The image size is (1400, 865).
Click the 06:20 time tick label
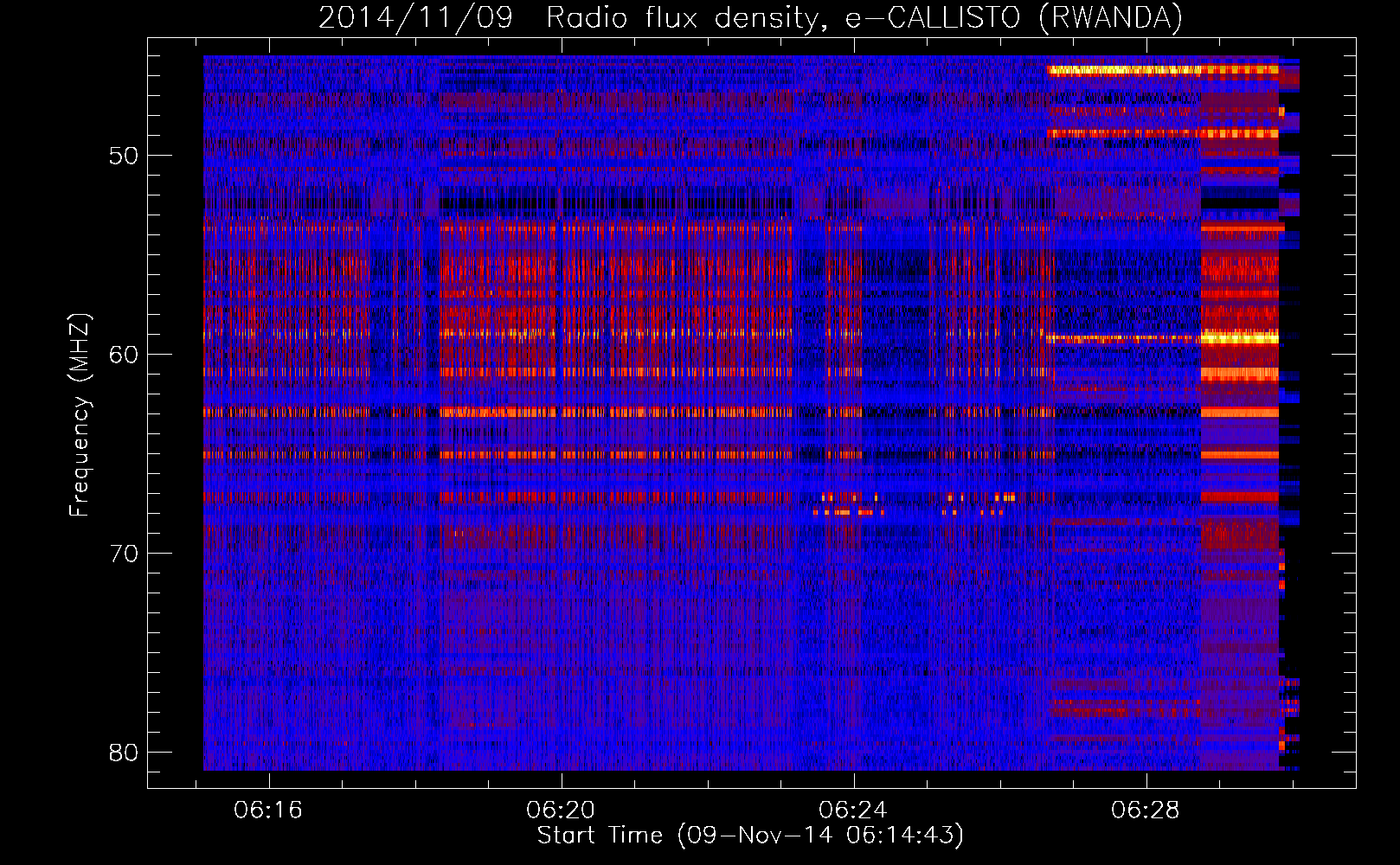561,811
